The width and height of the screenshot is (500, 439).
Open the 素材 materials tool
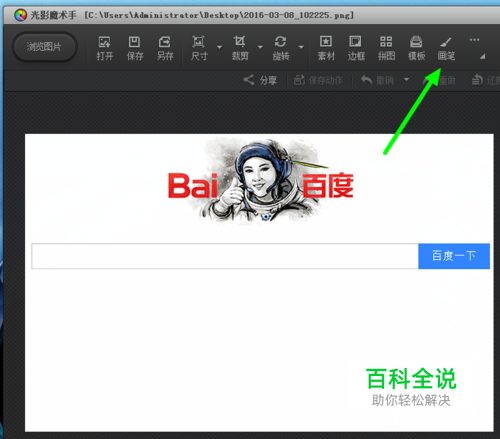326,48
